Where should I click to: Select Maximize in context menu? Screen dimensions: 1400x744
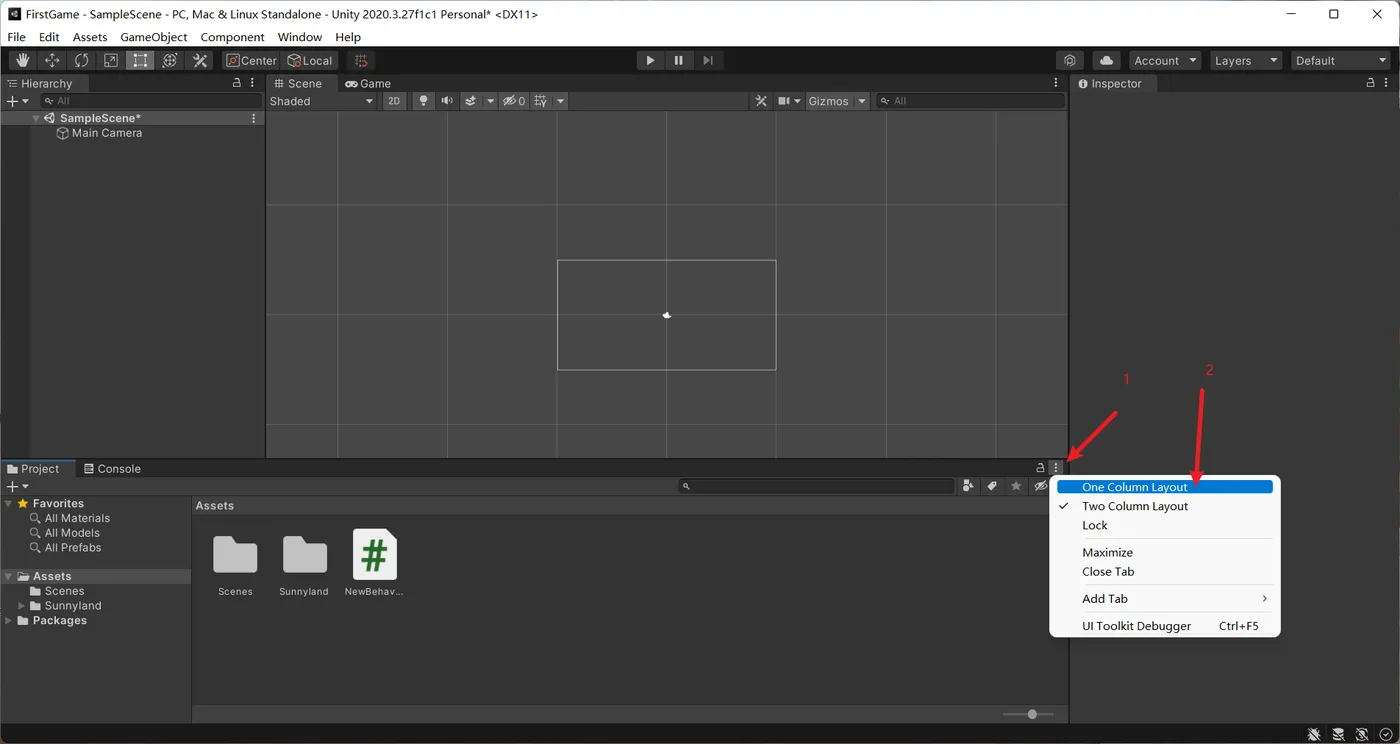coord(1165,552)
